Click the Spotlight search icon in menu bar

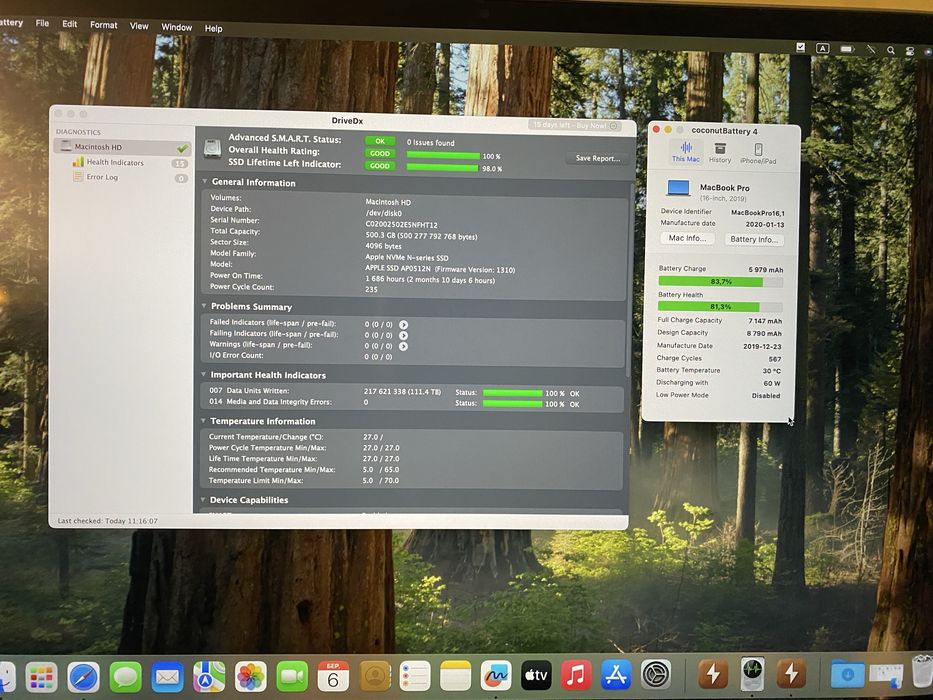(x=891, y=51)
